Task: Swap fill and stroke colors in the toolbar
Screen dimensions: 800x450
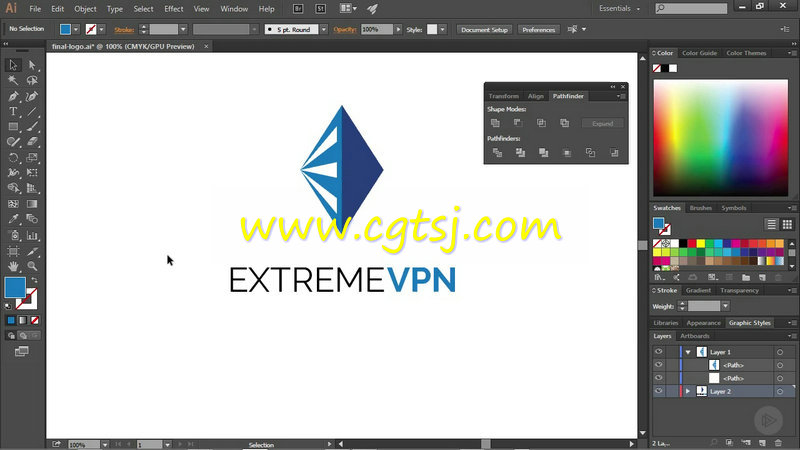Action: click(34, 280)
